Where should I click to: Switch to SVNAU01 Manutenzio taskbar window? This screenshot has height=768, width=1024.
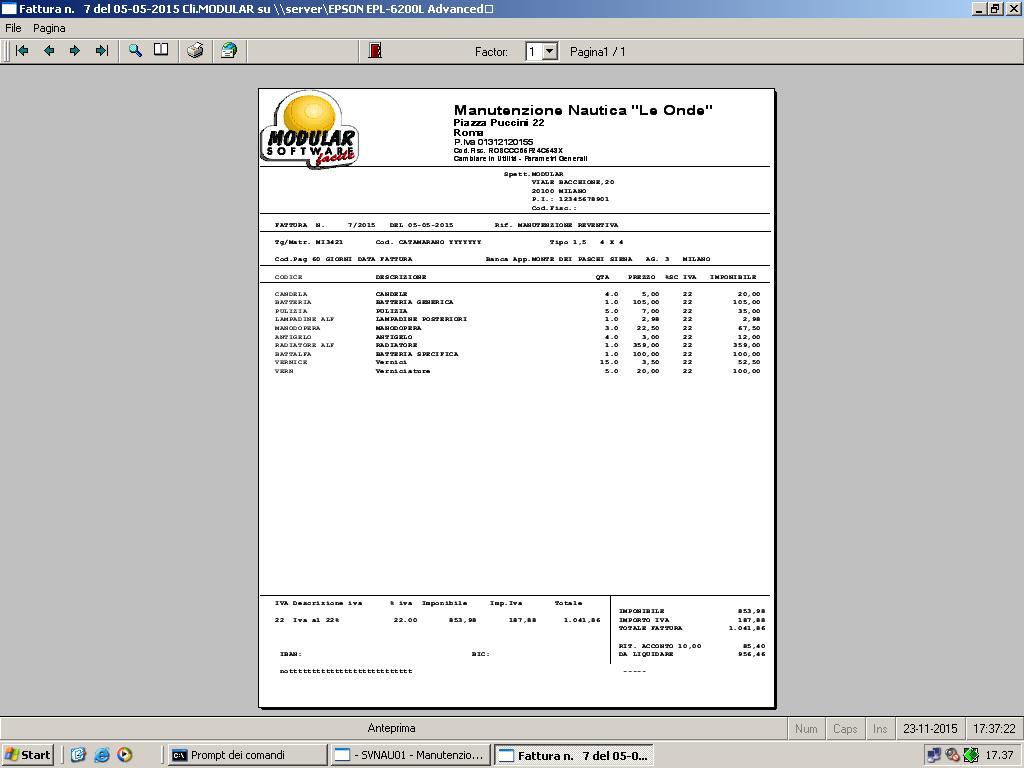(x=410, y=755)
